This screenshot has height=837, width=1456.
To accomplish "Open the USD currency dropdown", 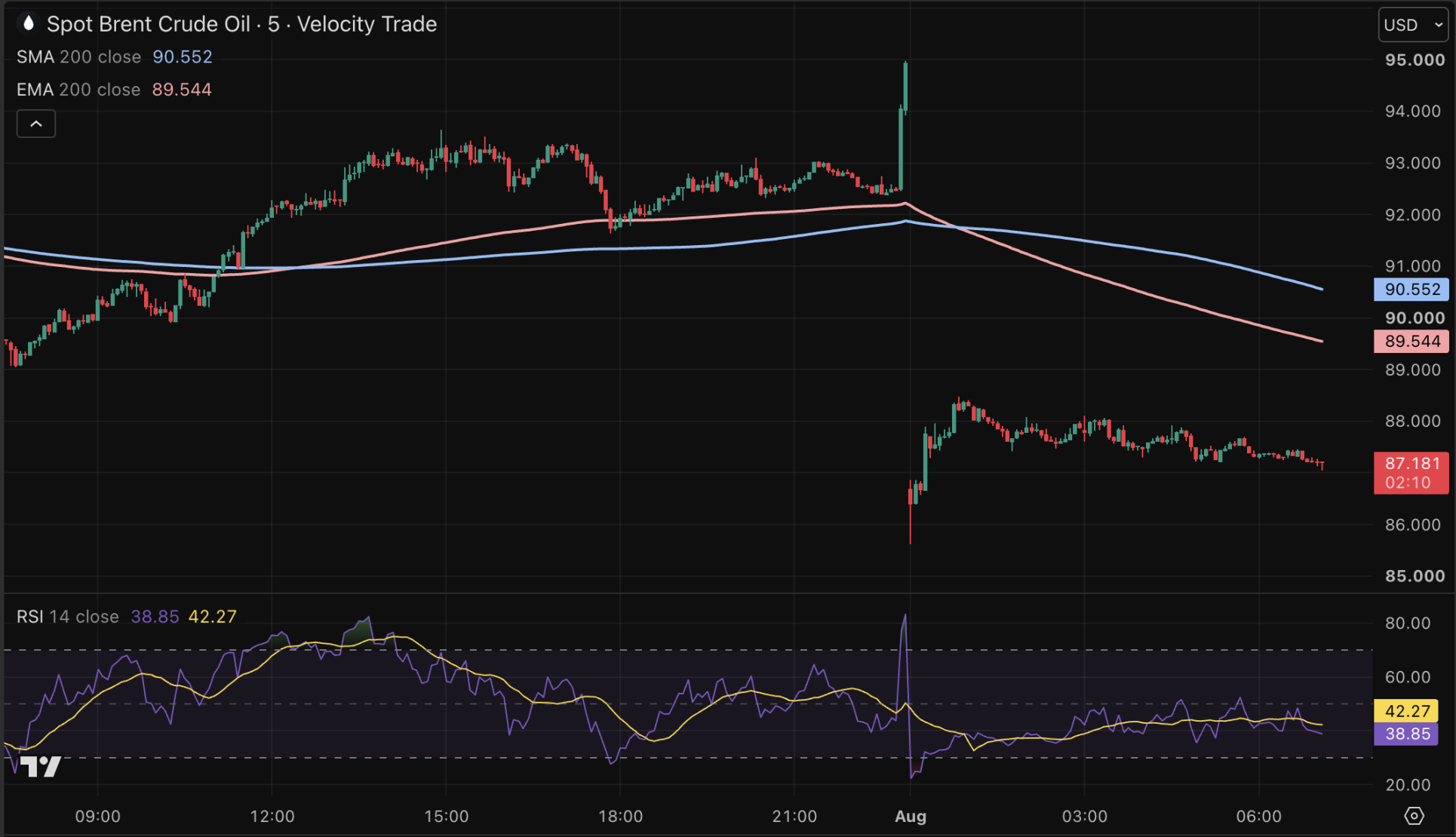I will (1413, 25).
